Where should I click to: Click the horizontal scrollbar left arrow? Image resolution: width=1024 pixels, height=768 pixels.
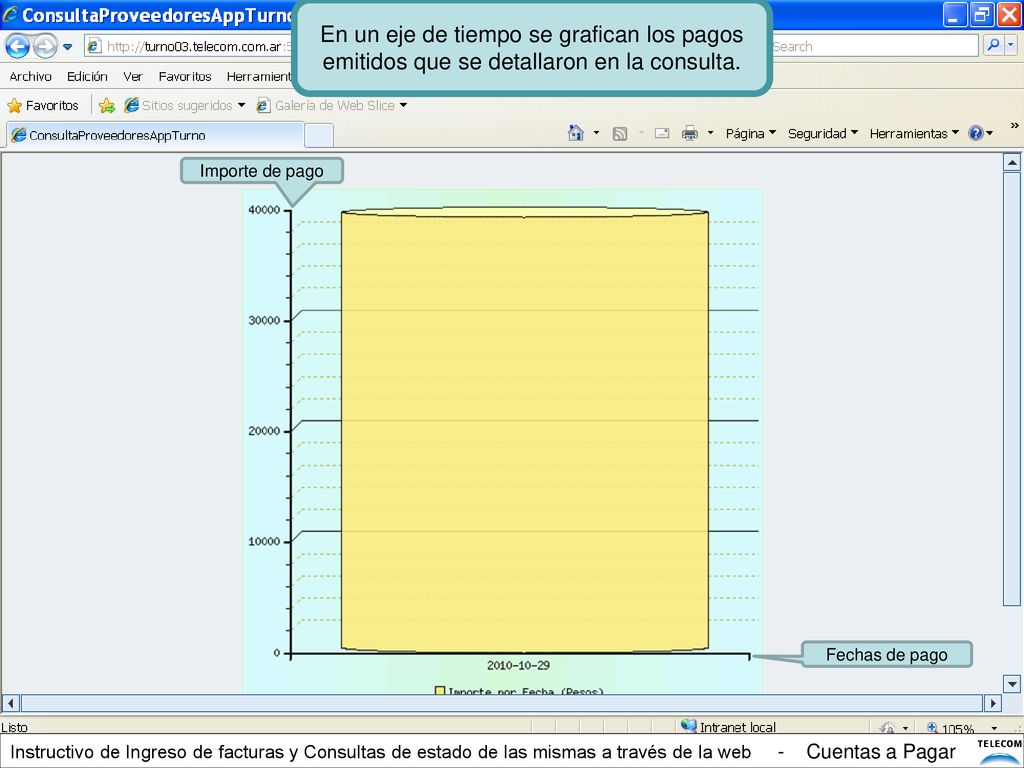(x=10, y=703)
